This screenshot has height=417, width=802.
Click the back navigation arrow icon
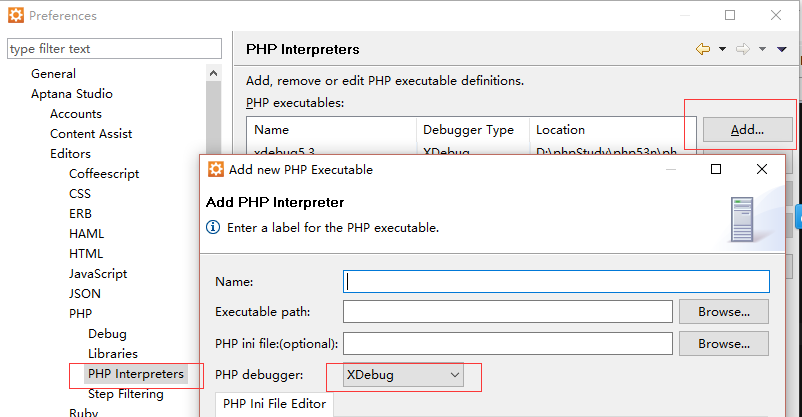[702, 49]
